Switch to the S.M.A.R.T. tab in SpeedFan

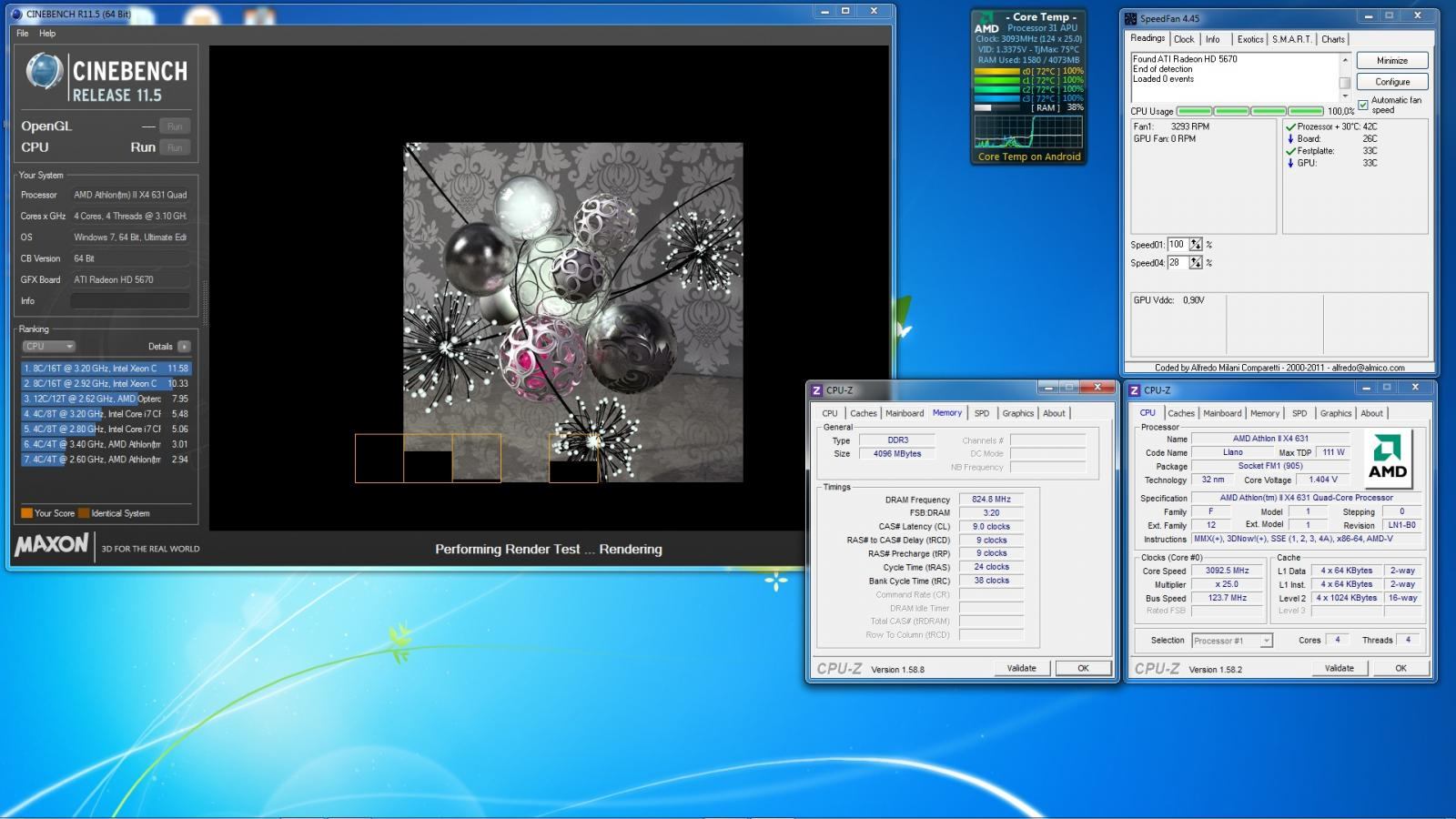[1292, 39]
